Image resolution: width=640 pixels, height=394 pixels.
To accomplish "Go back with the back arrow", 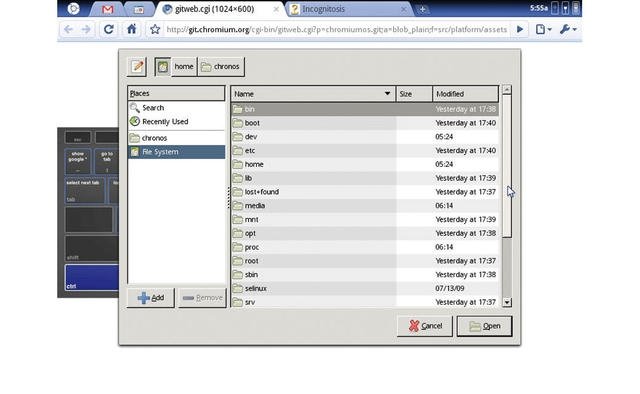I will coord(68,29).
